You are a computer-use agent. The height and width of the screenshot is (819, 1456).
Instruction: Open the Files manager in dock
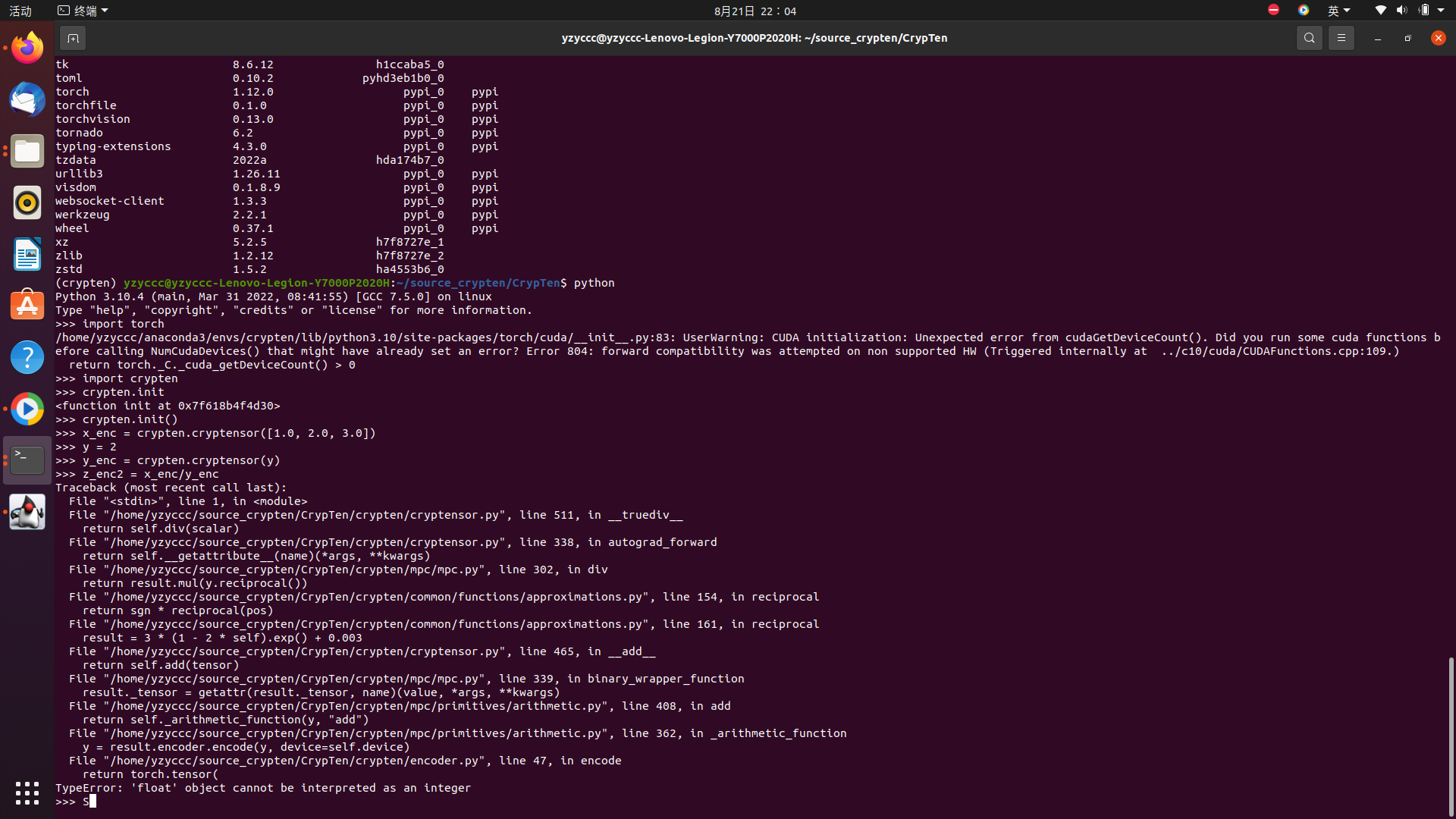(27, 151)
